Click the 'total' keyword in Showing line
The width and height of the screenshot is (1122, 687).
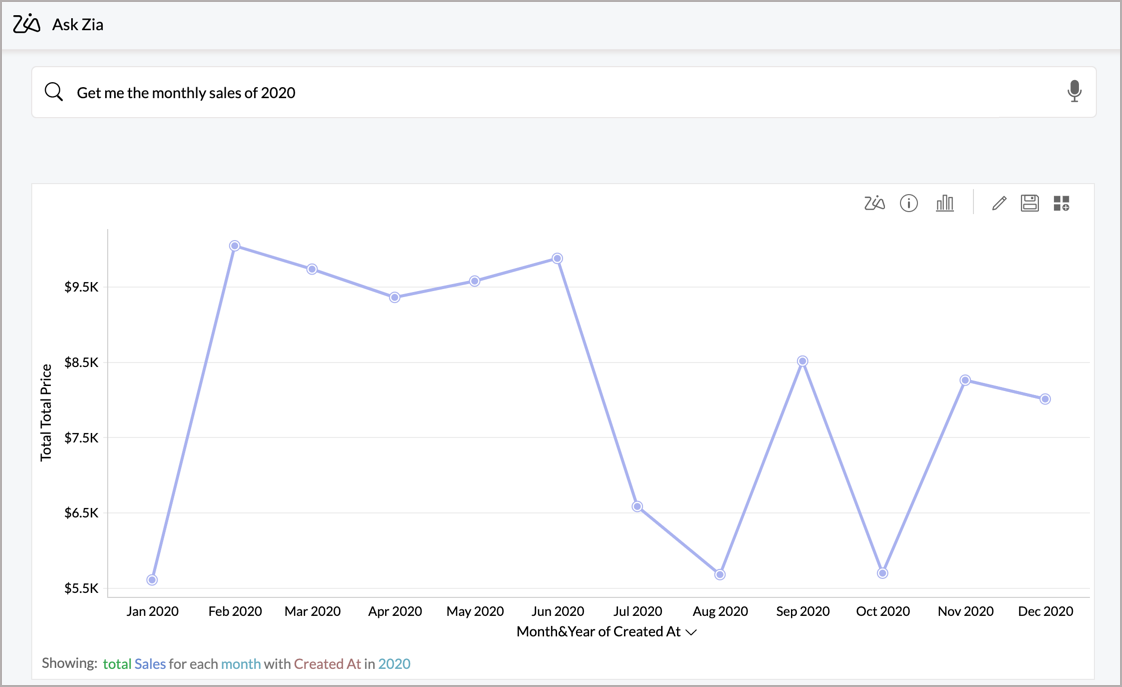tap(116, 664)
